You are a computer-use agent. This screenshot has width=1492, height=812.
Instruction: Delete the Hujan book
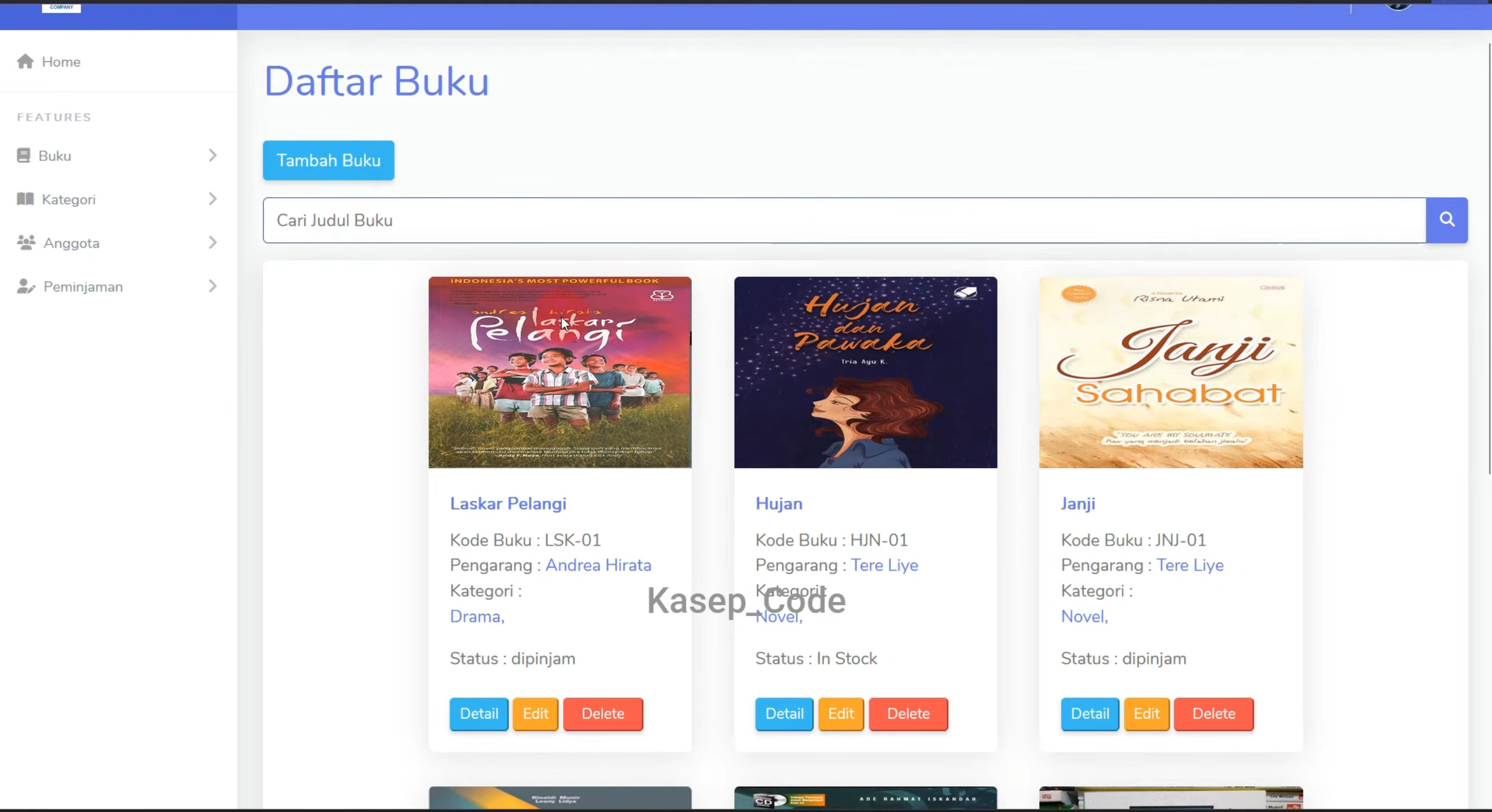(x=908, y=713)
